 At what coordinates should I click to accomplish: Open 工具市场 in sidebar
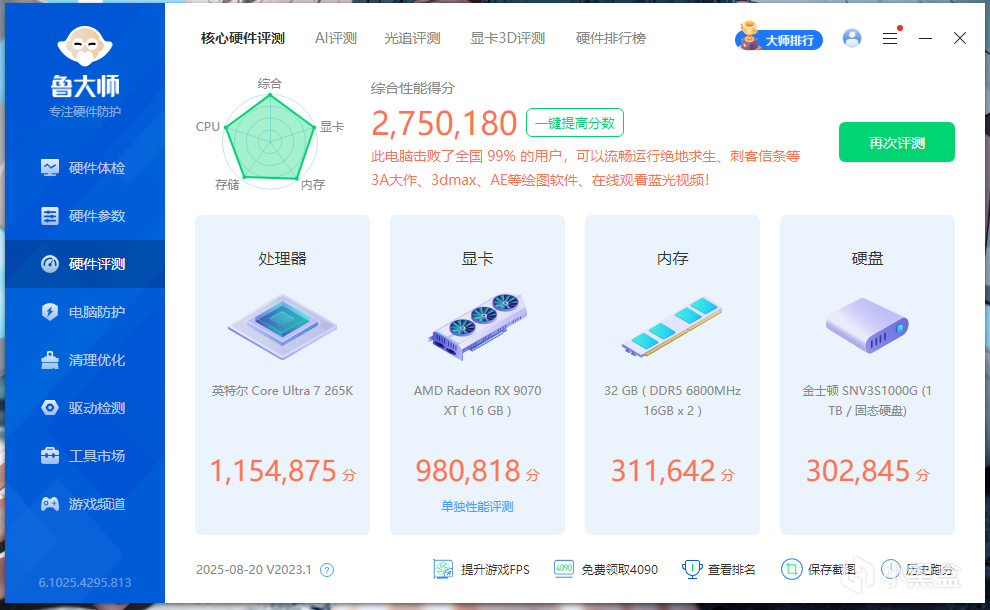(85, 456)
